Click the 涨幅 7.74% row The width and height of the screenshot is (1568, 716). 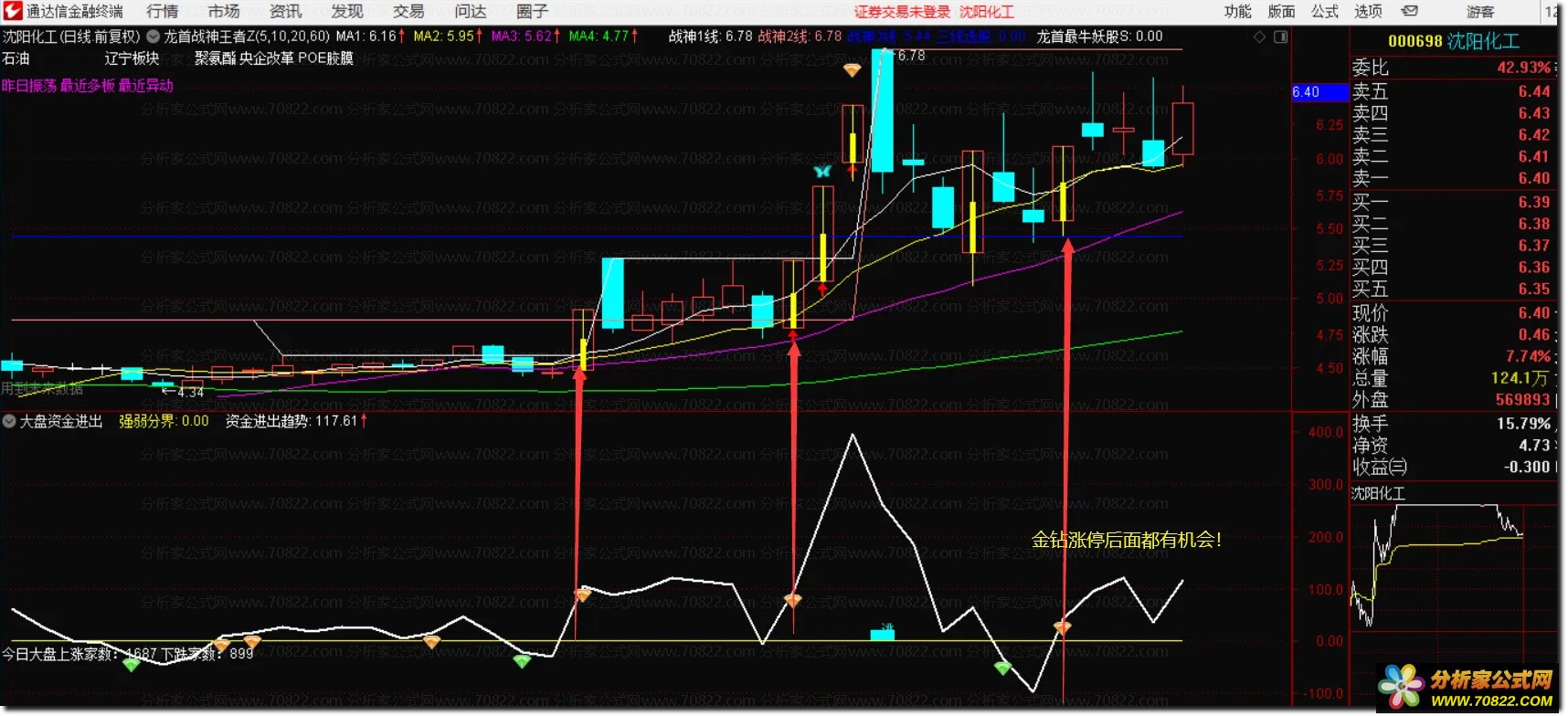pyautogui.click(x=1452, y=356)
